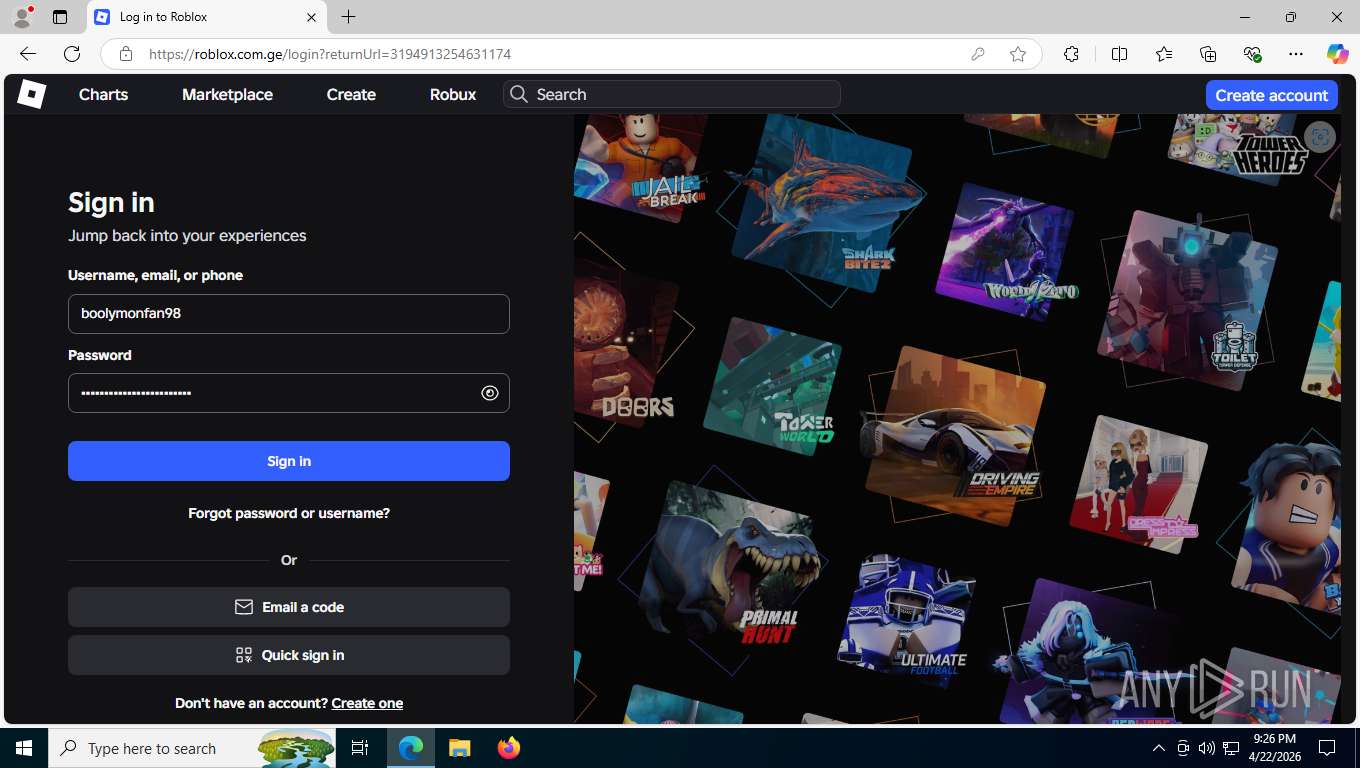Image resolution: width=1360 pixels, height=768 pixels.
Task: Click the taskbar Type here to search box
Action: tap(193, 748)
